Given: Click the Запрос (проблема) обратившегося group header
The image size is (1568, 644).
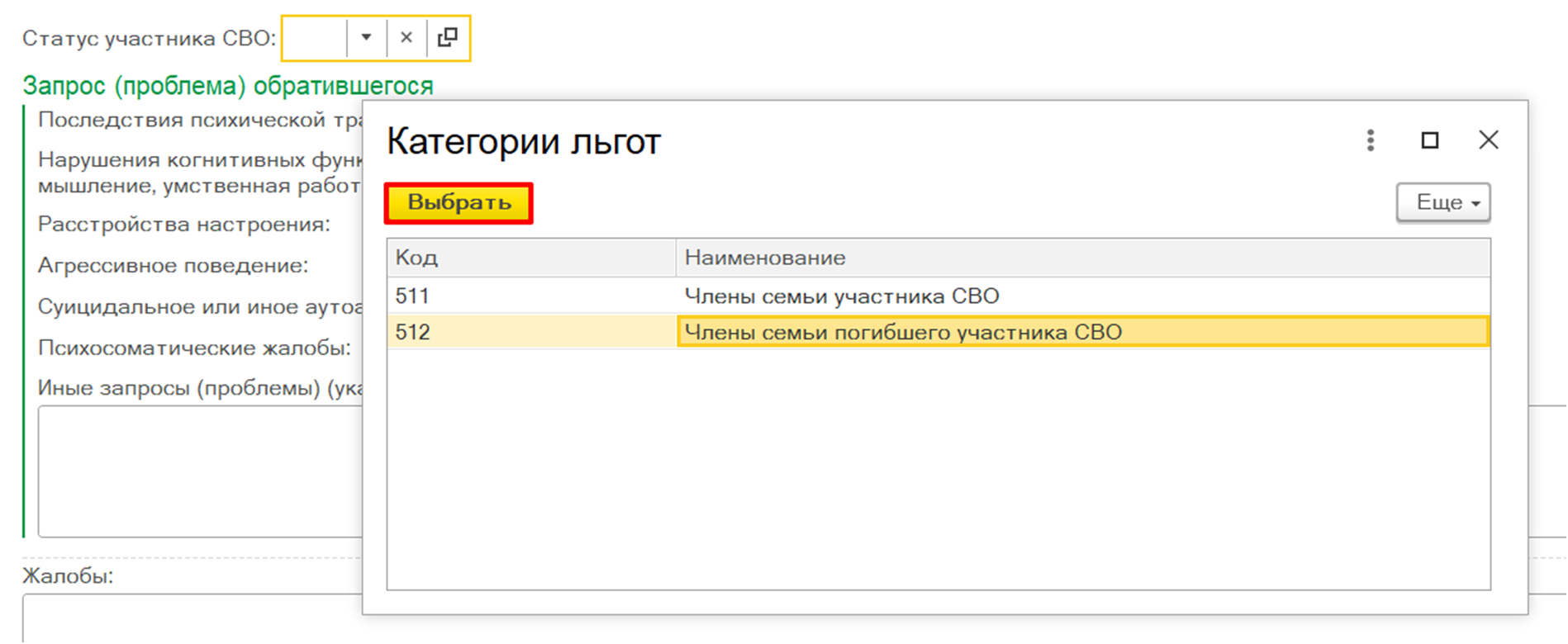Looking at the screenshot, I should [228, 86].
